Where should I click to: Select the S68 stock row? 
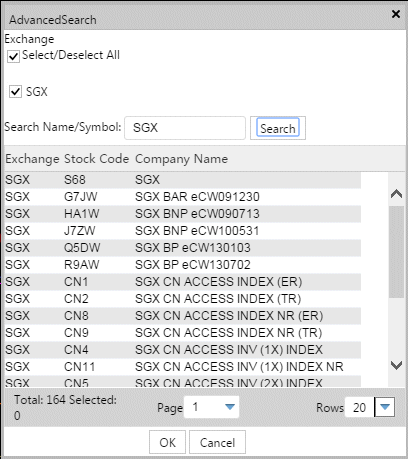pyautogui.click(x=183, y=180)
